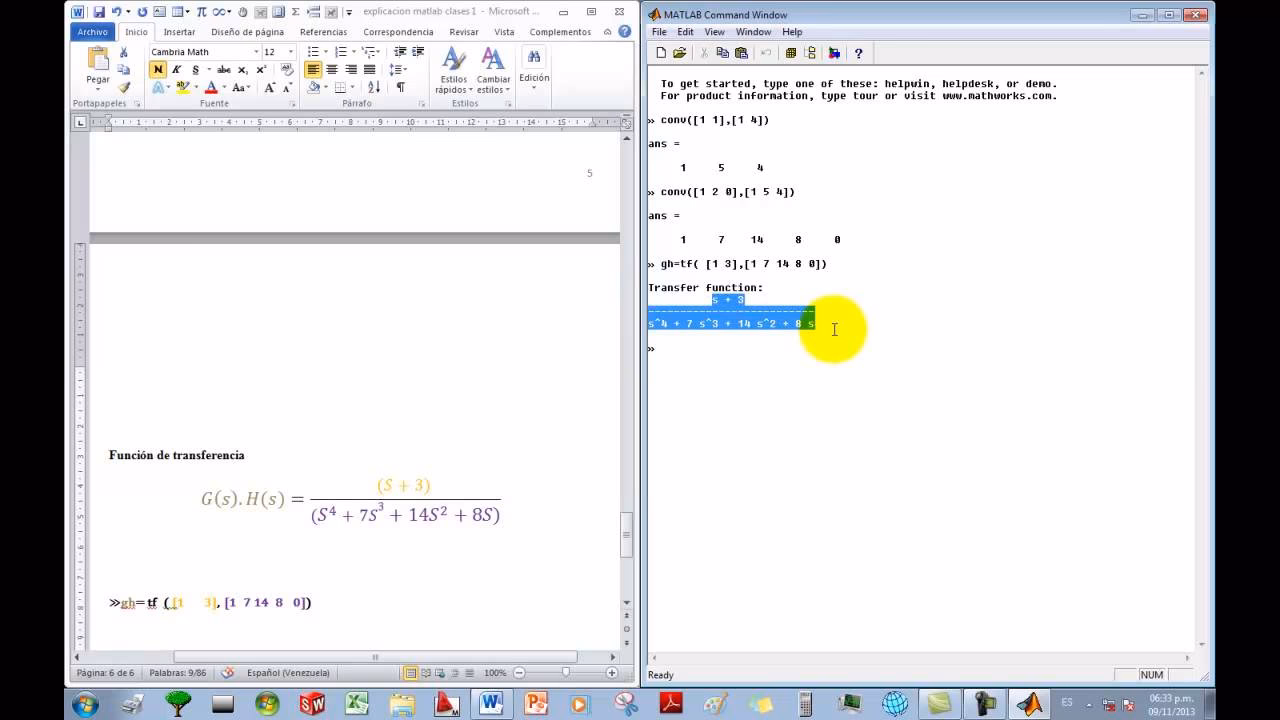
Task: Open the font name dropdown
Action: pos(257,52)
